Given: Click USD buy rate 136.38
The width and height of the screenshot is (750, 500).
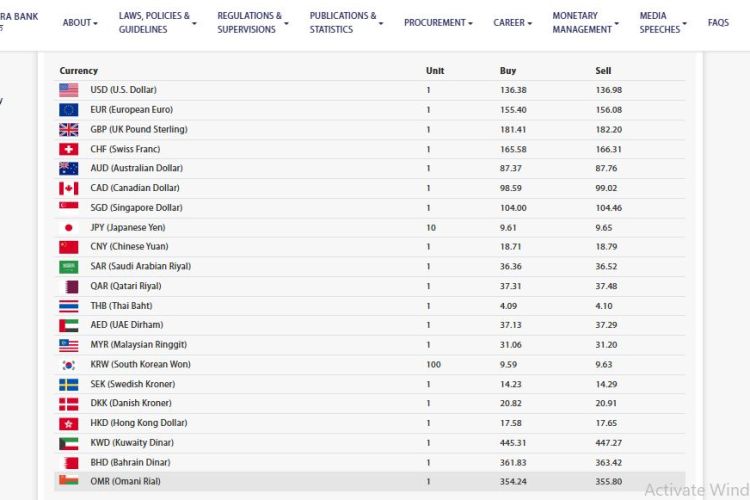Looking at the screenshot, I should click(513, 90).
